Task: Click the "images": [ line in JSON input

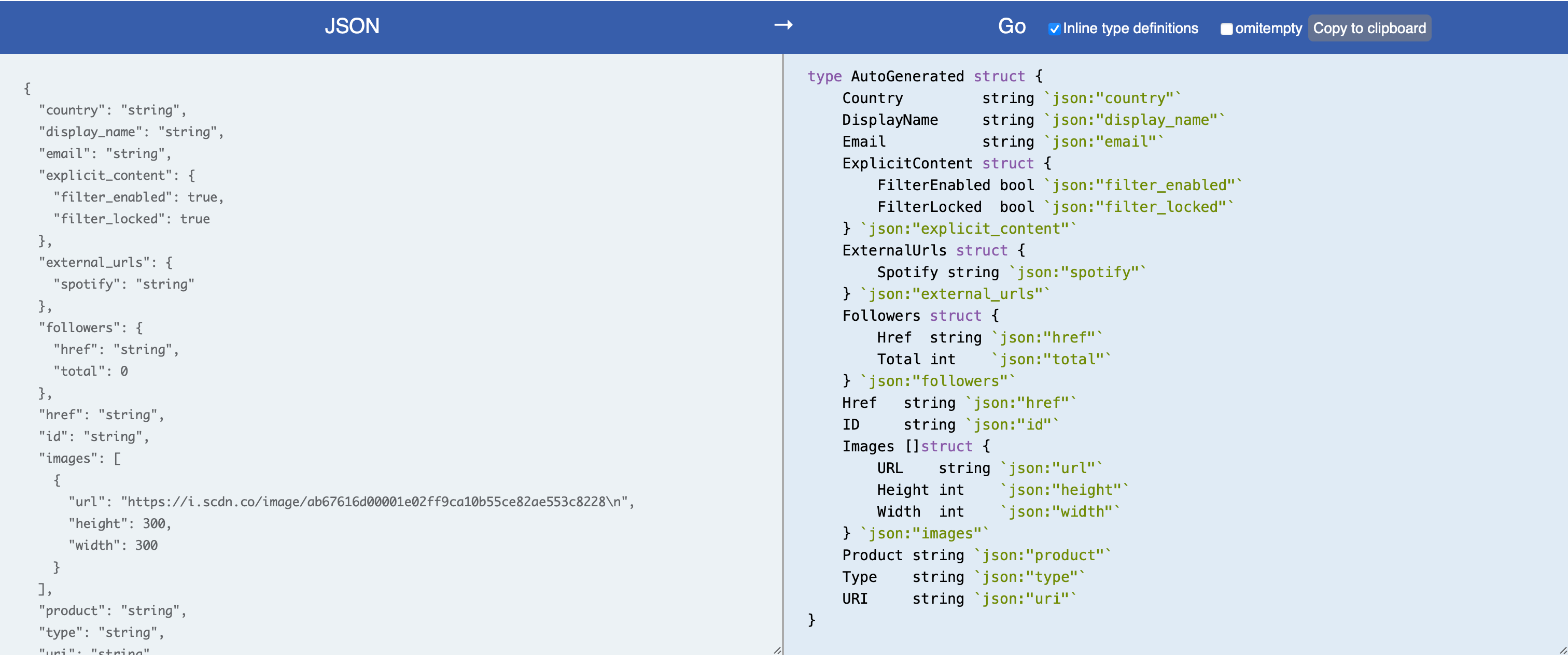Action: [80, 459]
